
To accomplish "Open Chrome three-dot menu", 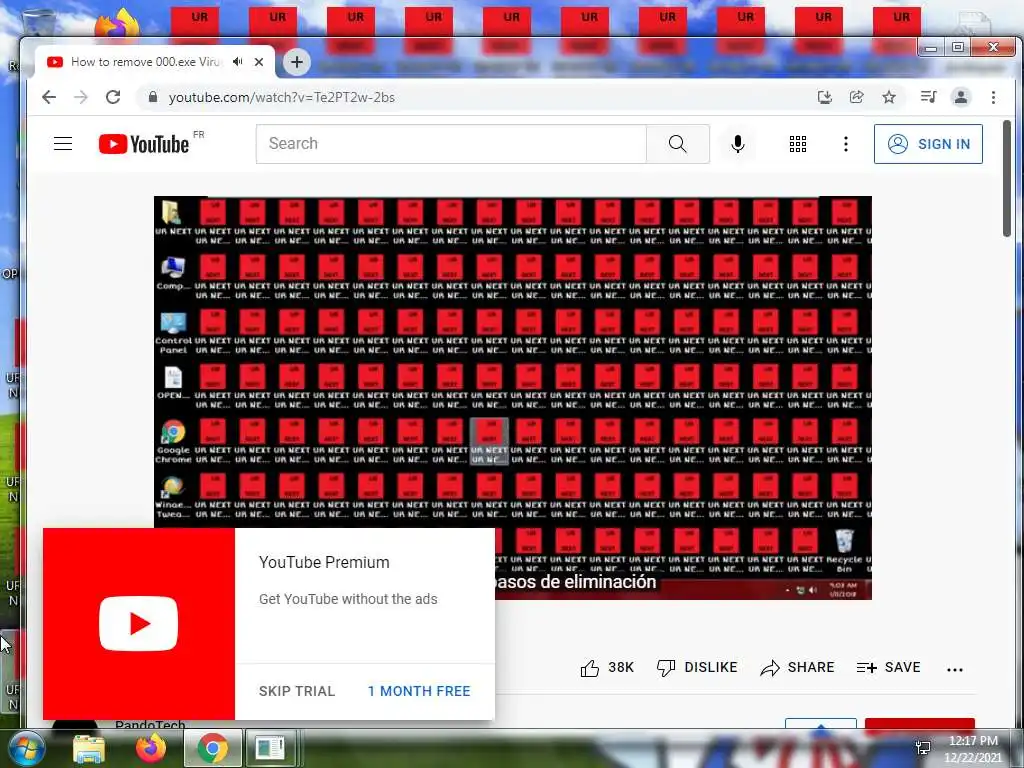I will (x=993, y=97).
